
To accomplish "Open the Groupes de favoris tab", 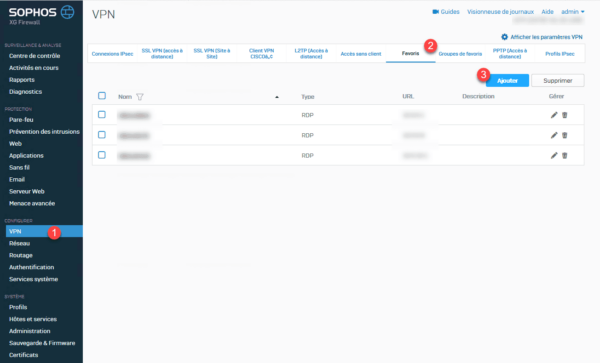I will coord(460,54).
